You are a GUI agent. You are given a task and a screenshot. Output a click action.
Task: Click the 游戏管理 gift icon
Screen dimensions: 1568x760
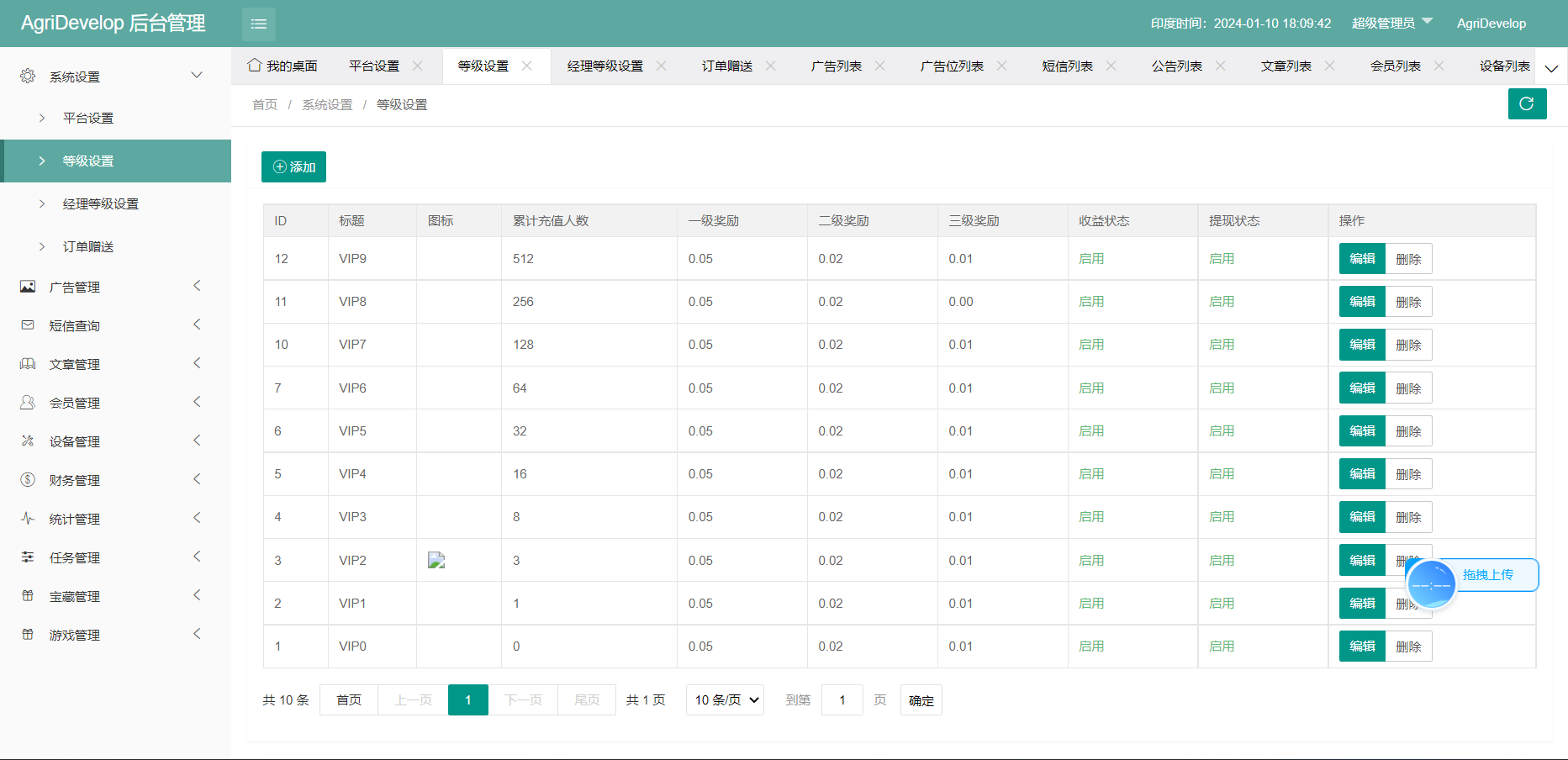click(28, 634)
